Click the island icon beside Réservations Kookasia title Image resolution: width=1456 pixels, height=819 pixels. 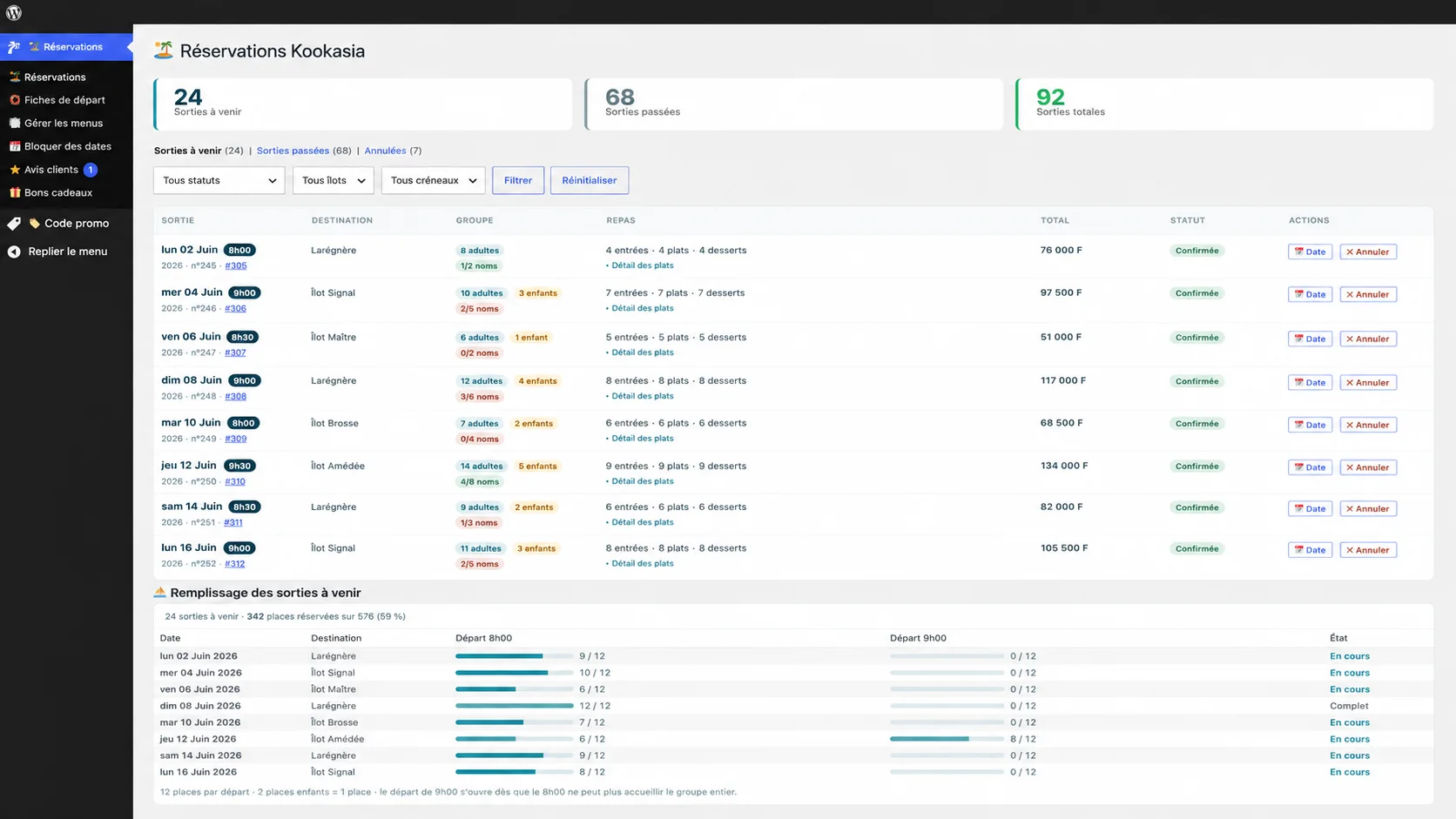coord(163,50)
